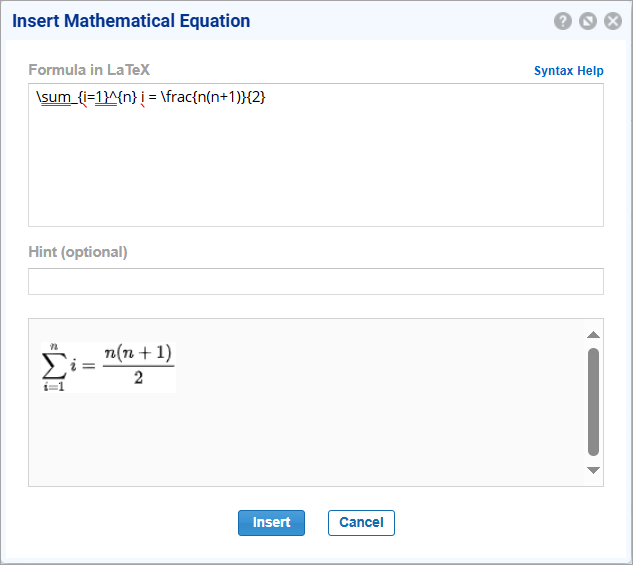Screen dimensions: 633x565
Task: Click the preview pane scrollbar thumb
Action: 593,401
